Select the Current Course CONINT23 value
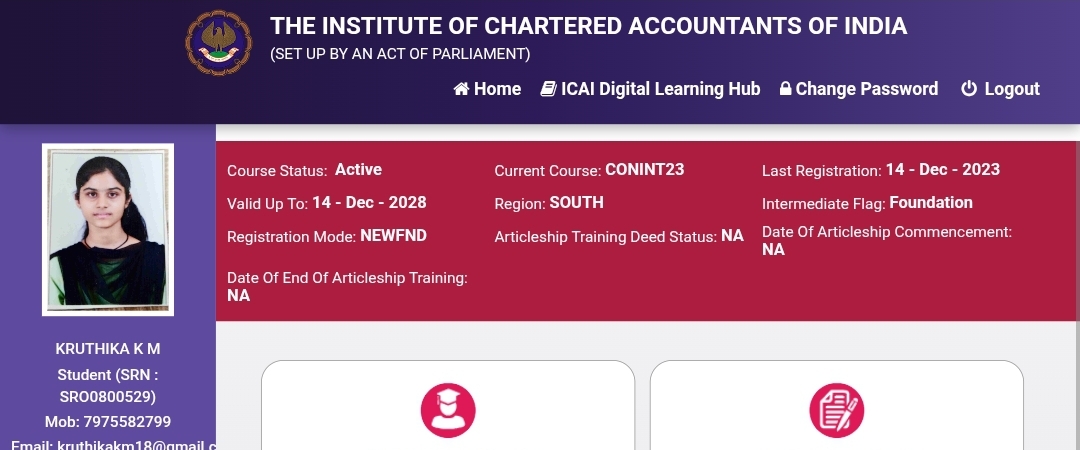 [x=644, y=170]
